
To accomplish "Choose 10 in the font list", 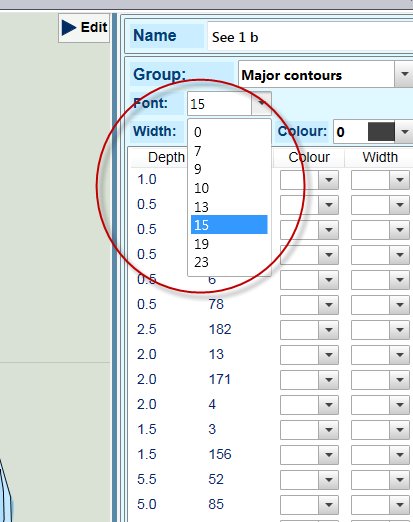I will click(x=229, y=188).
